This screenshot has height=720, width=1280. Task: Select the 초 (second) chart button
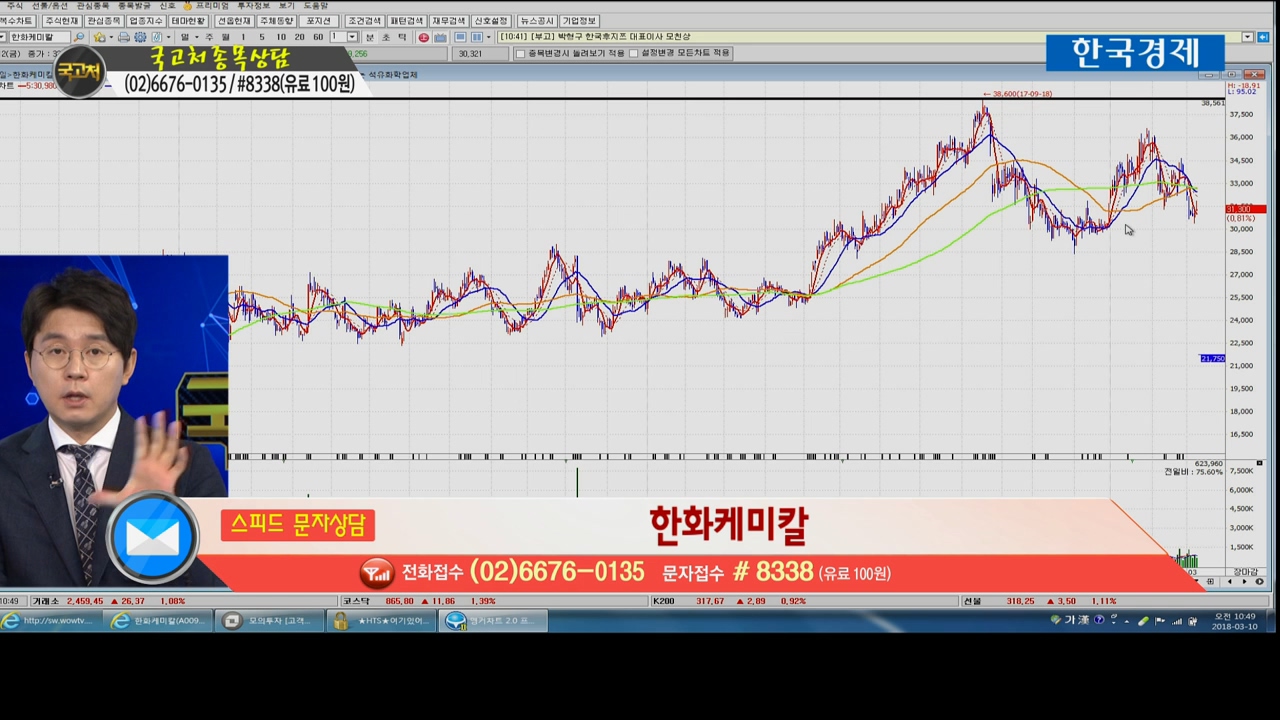point(386,37)
